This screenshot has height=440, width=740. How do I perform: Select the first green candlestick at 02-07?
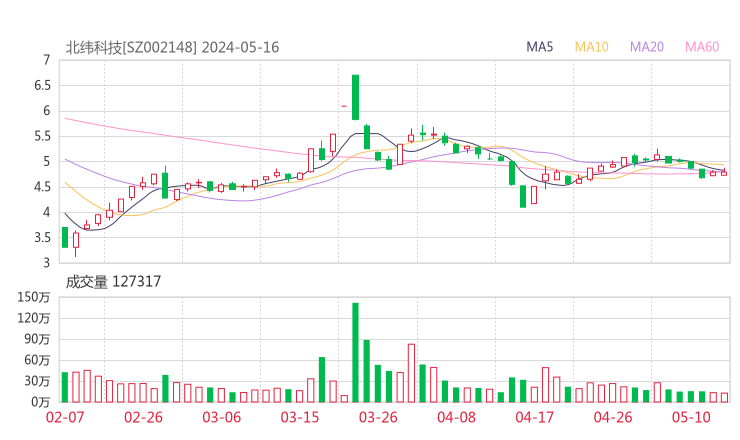pos(65,237)
